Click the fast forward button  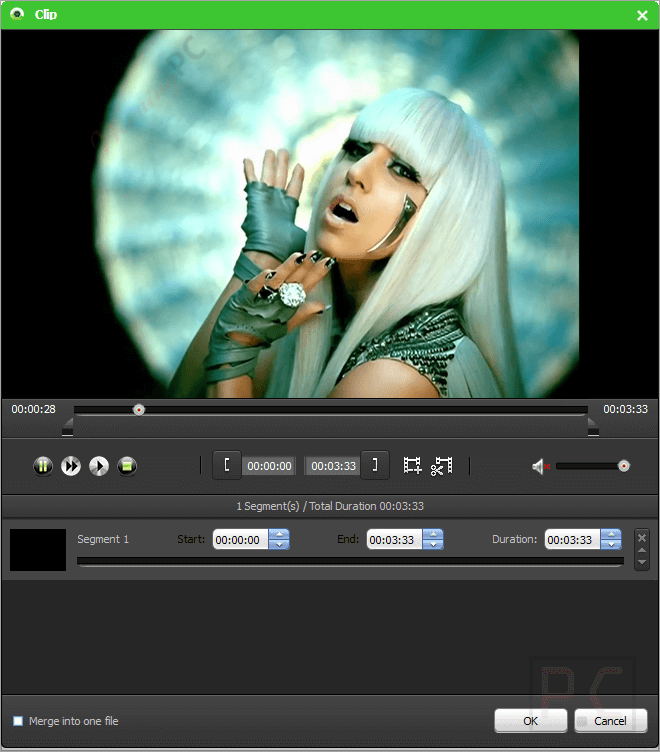(71, 466)
